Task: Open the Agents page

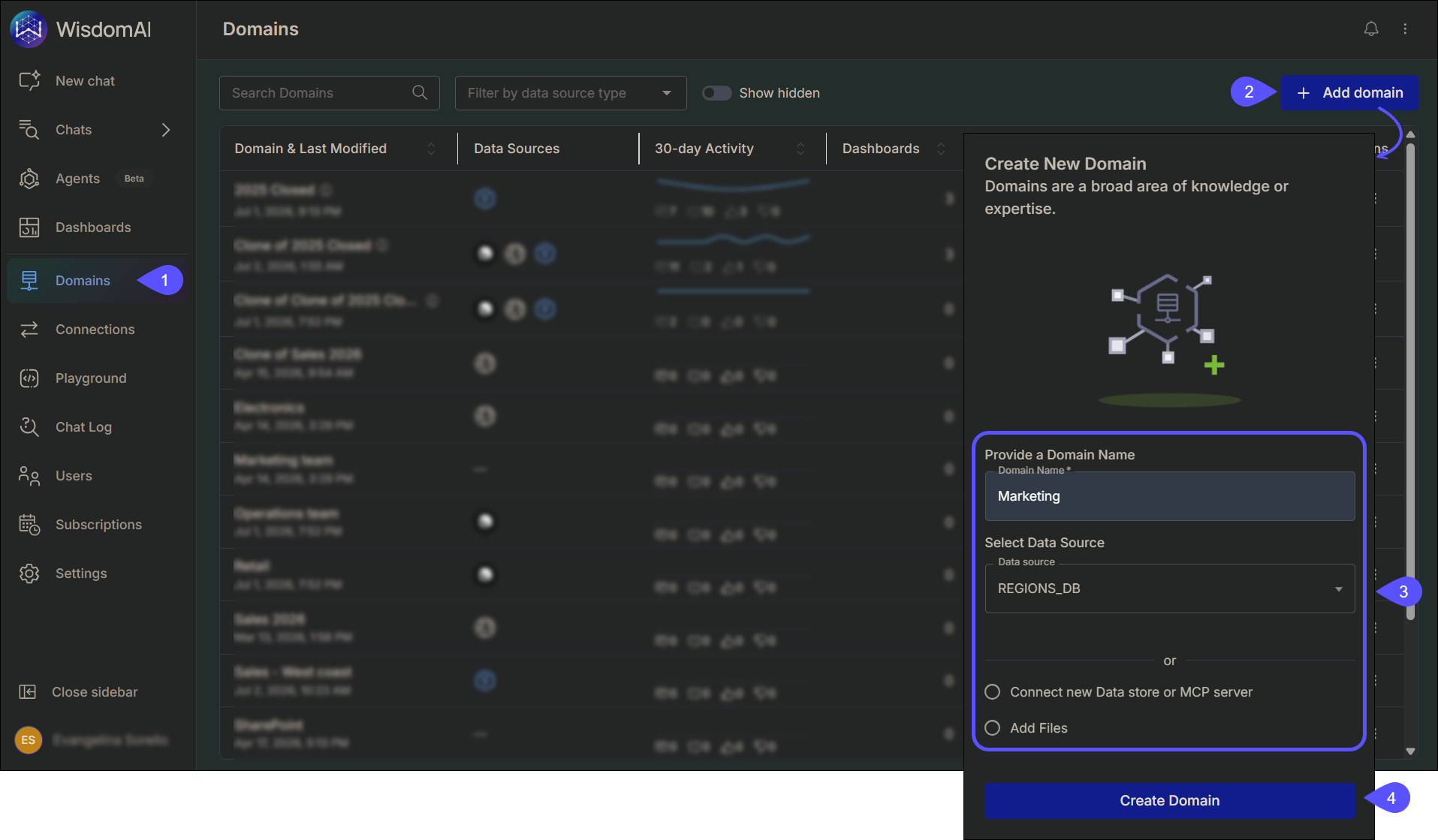Action: (77, 178)
